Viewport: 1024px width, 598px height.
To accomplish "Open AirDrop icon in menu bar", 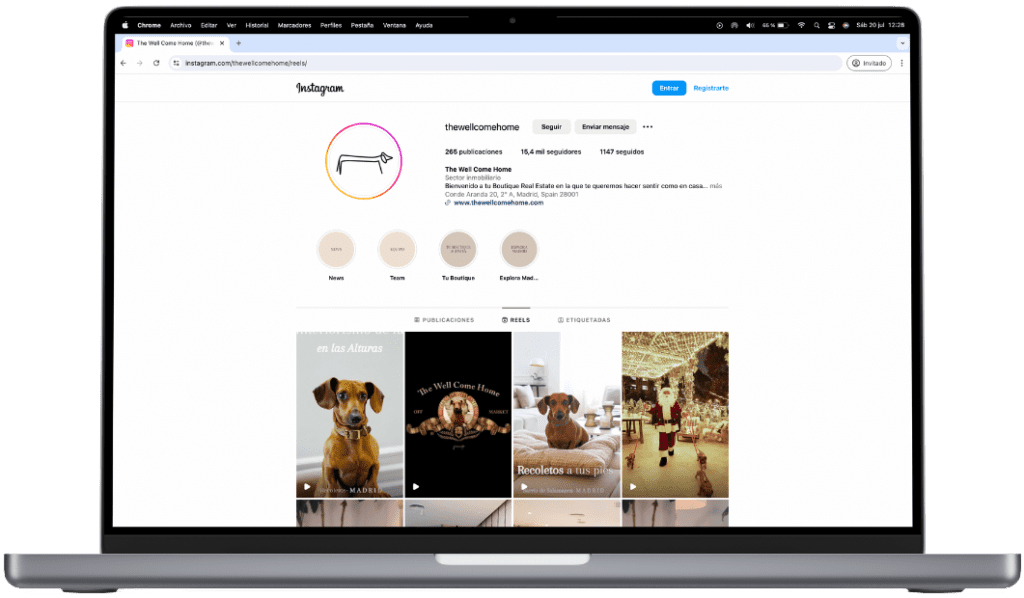I will pyautogui.click(x=735, y=25).
